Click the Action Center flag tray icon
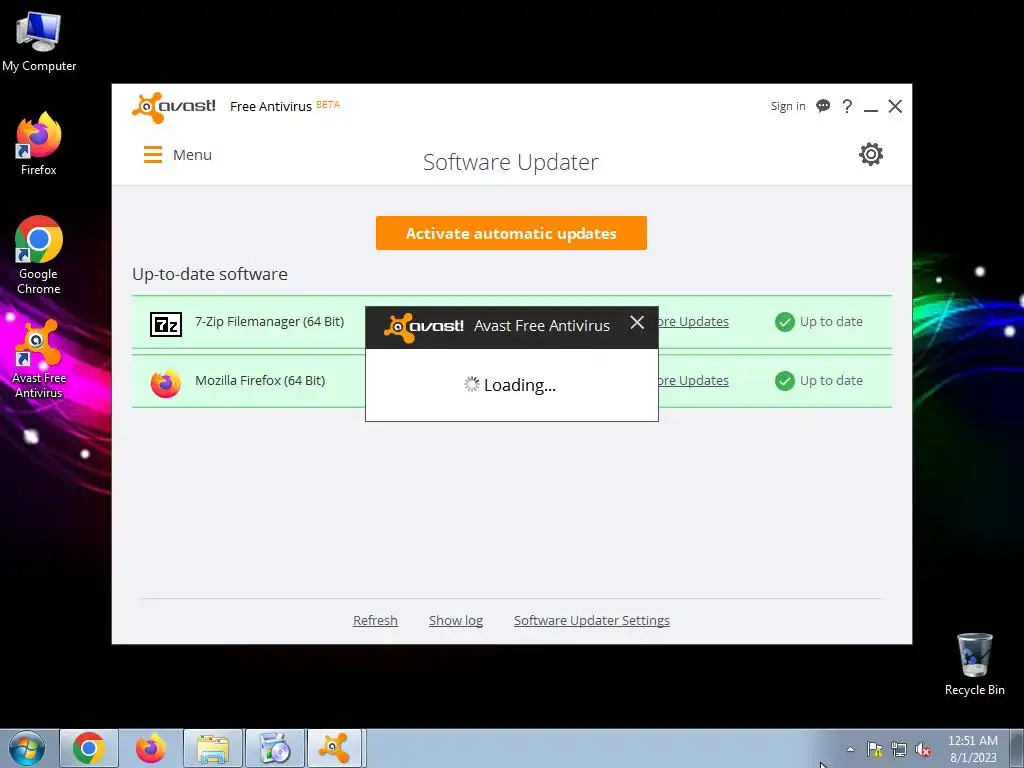Screen dimensions: 1024x768 (874, 750)
